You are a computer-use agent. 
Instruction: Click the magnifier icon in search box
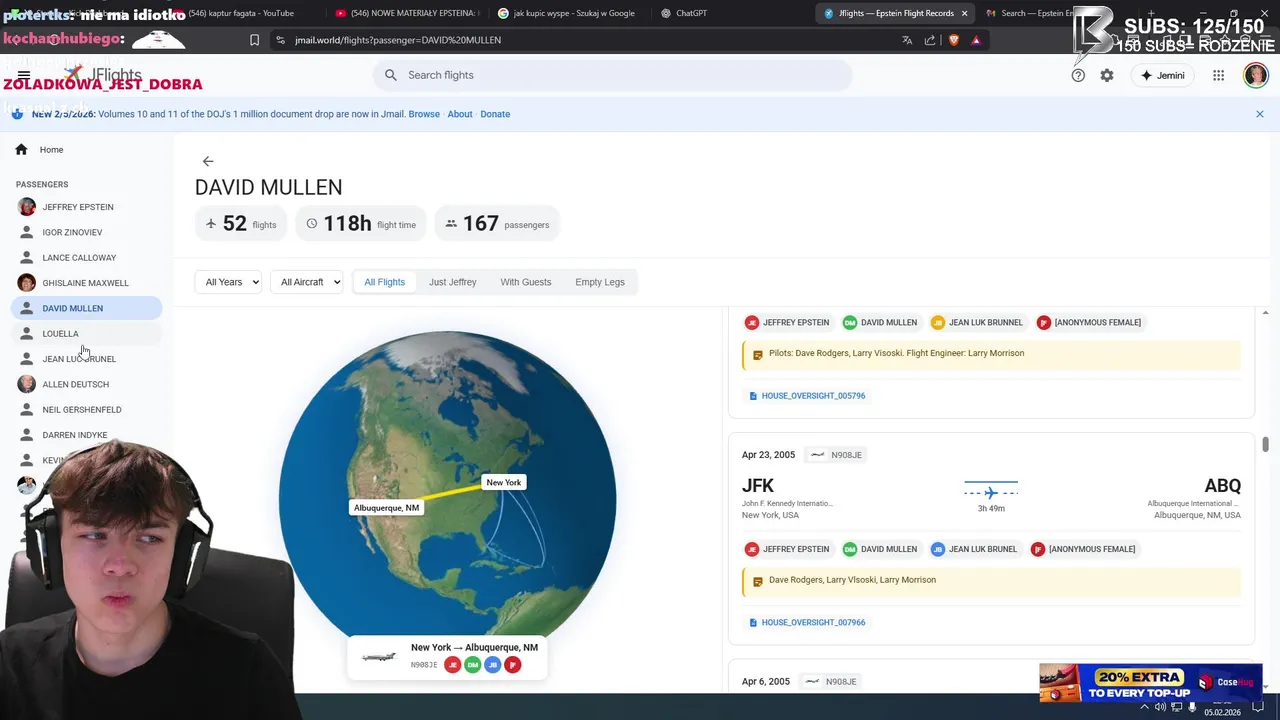tap(391, 75)
